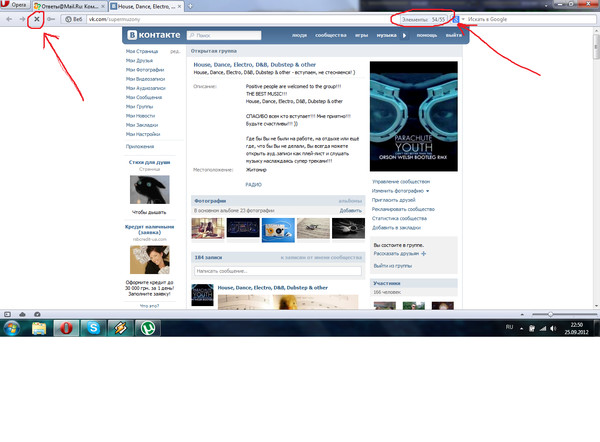Click Пригласить друзей
The height and width of the screenshot is (442, 600).
click(393, 200)
